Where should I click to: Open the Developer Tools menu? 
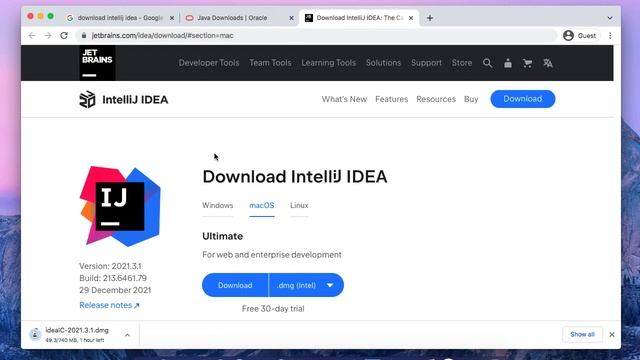[x=209, y=63]
